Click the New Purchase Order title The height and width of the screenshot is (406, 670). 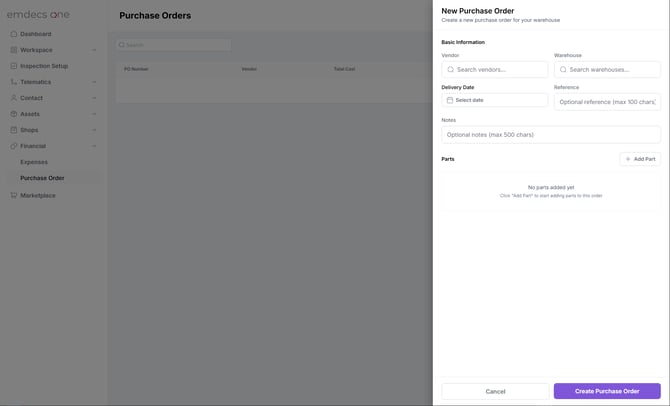(478, 11)
